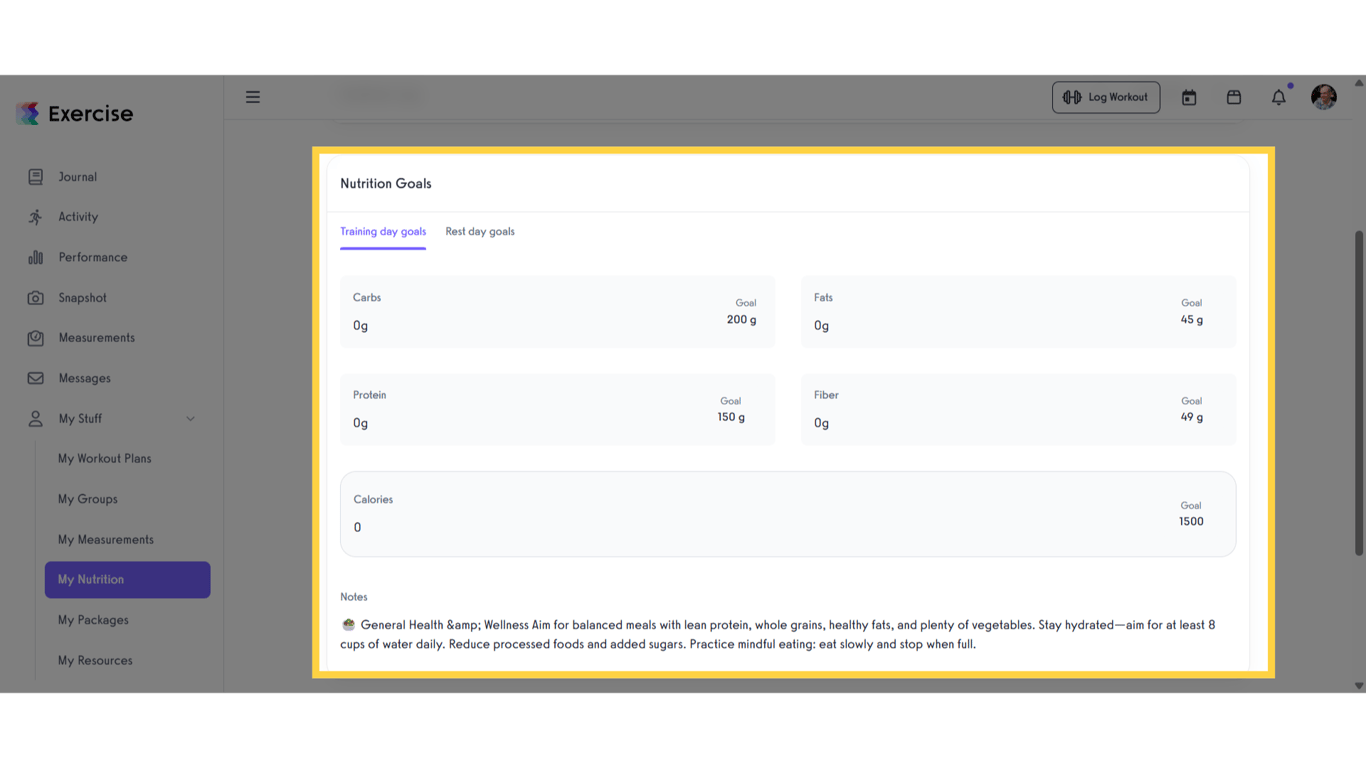Click the scroll down arrow
This screenshot has height=768, width=1366.
[1359, 686]
